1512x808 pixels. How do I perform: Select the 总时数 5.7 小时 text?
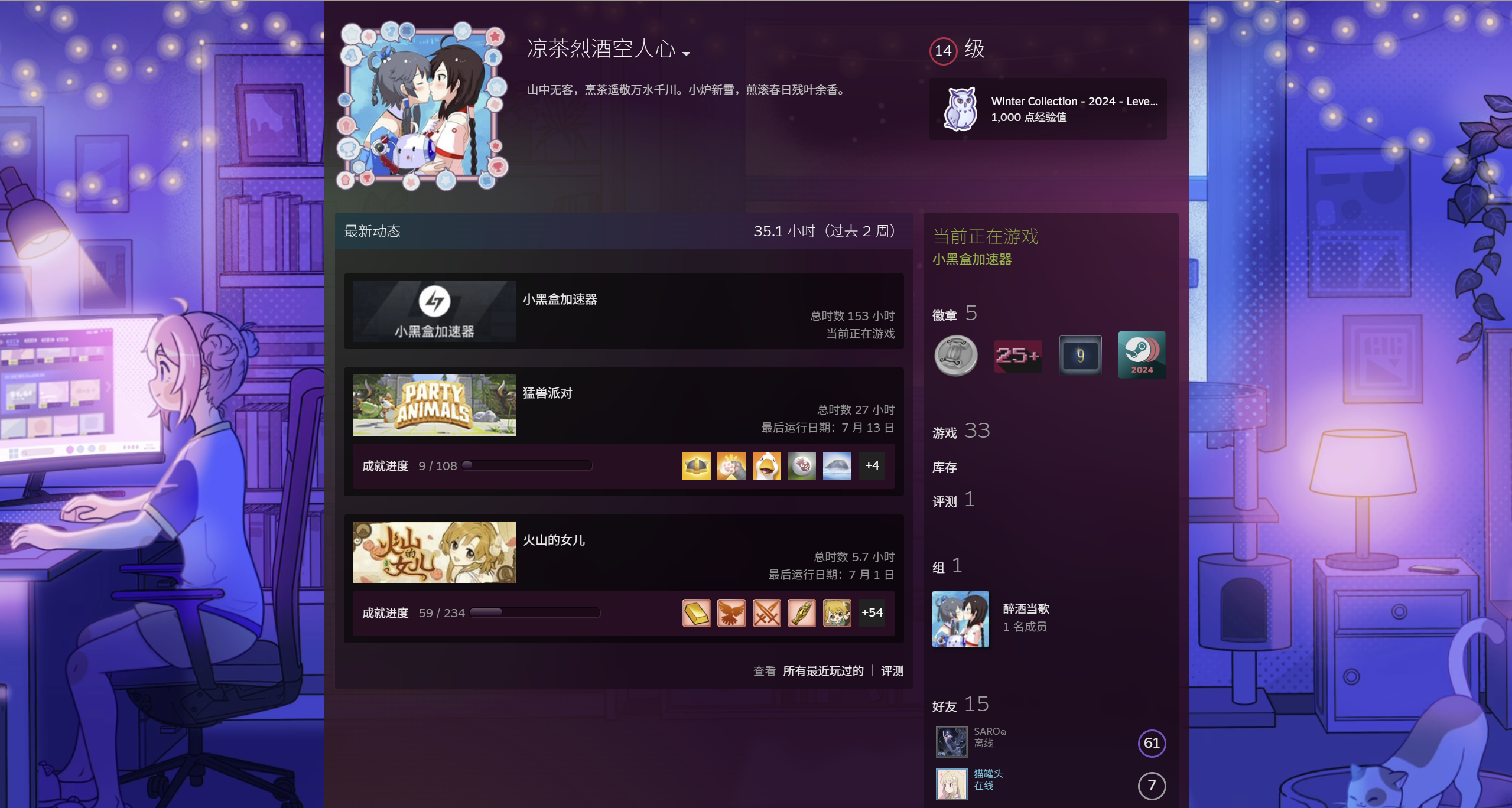(854, 557)
